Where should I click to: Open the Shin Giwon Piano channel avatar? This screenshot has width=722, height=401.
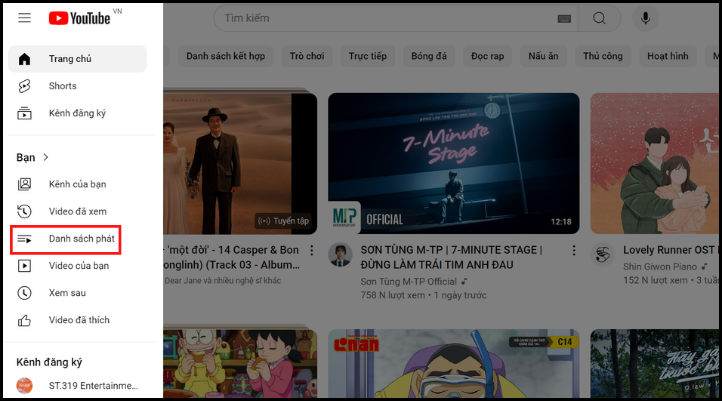point(603,255)
